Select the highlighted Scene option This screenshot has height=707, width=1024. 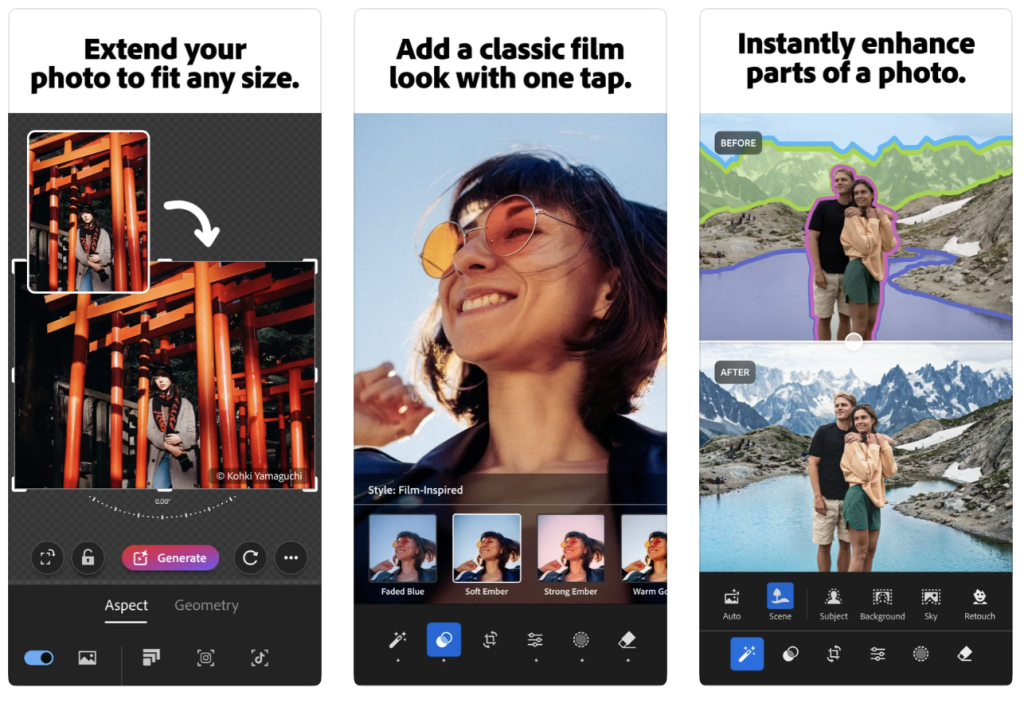[780, 603]
